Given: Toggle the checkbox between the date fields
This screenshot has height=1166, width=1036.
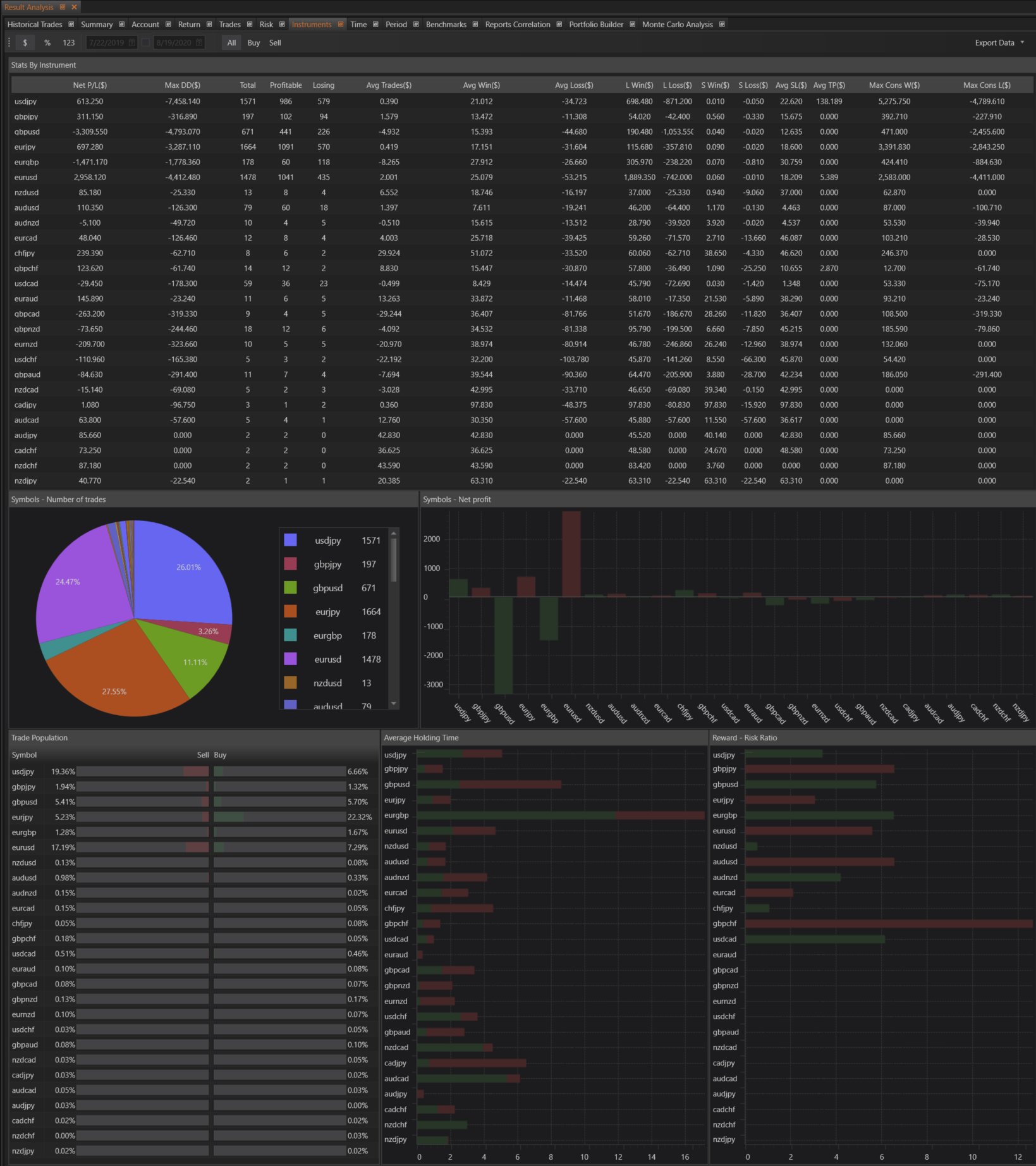Looking at the screenshot, I should 146,43.
